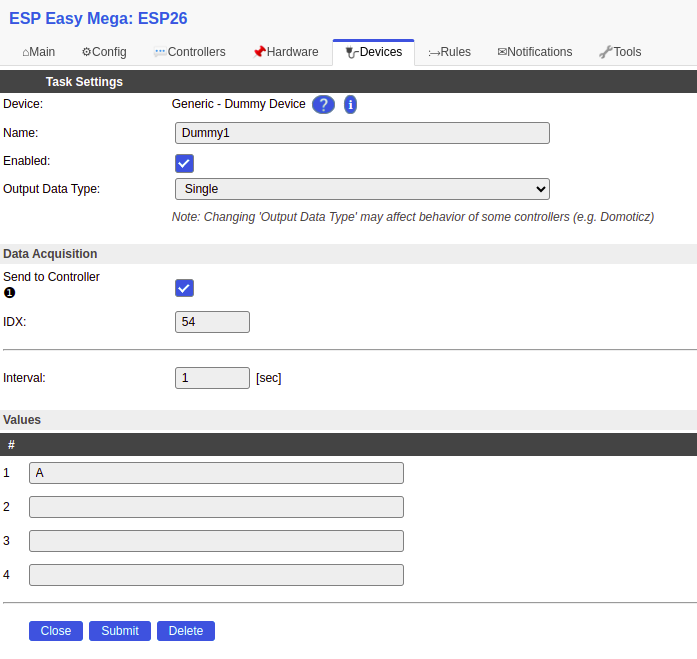This screenshot has width=697, height=659.
Task: Click the 'Task Settings' header text
Action: coord(84,82)
